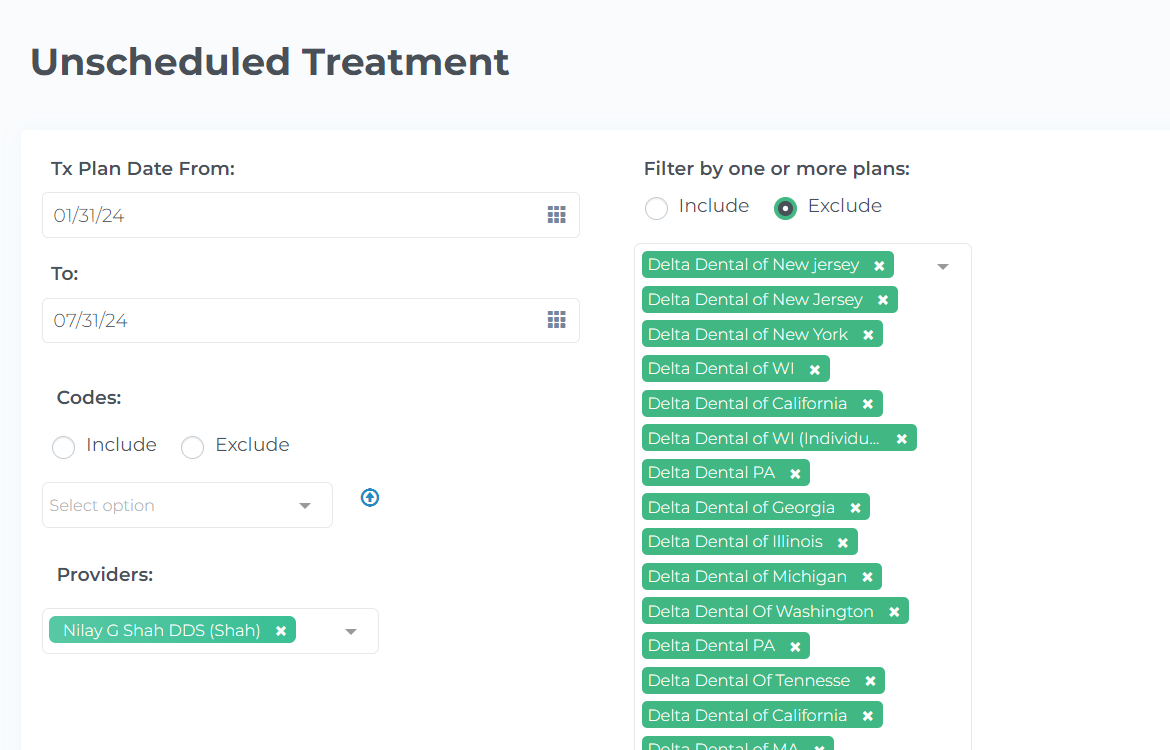
Task: Open the Codes Select option dropdown
Action: (x=187, y=505)
